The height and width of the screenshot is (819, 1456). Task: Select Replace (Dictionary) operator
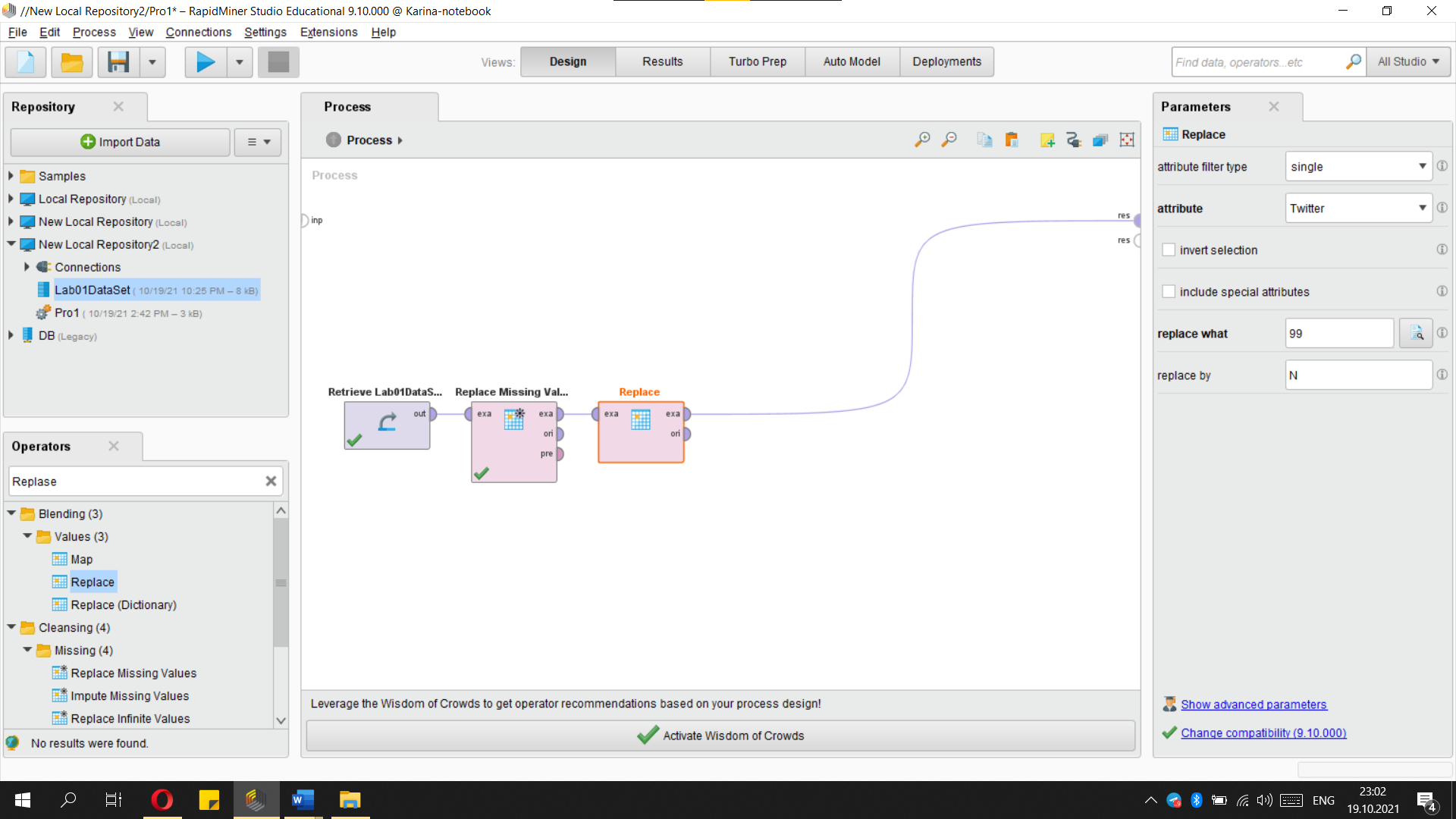coord(123,604)
